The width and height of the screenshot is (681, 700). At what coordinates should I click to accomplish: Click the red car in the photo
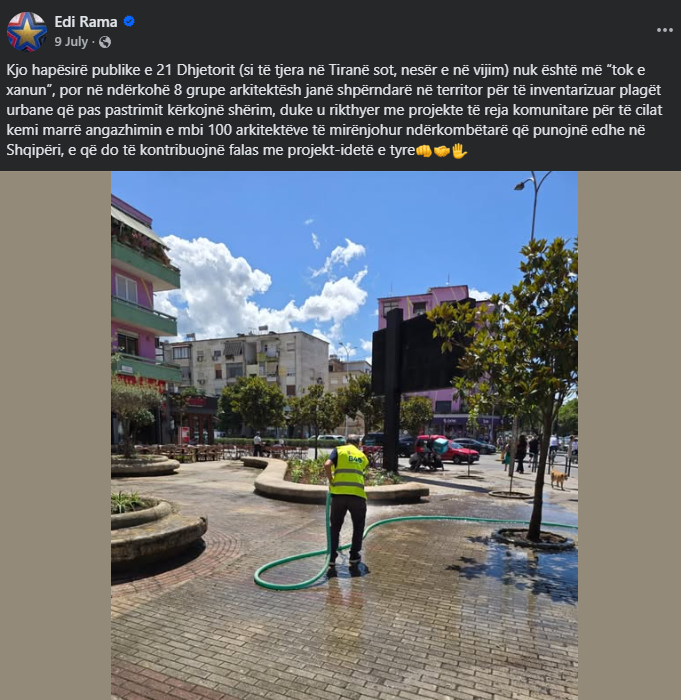pos(447,450)
